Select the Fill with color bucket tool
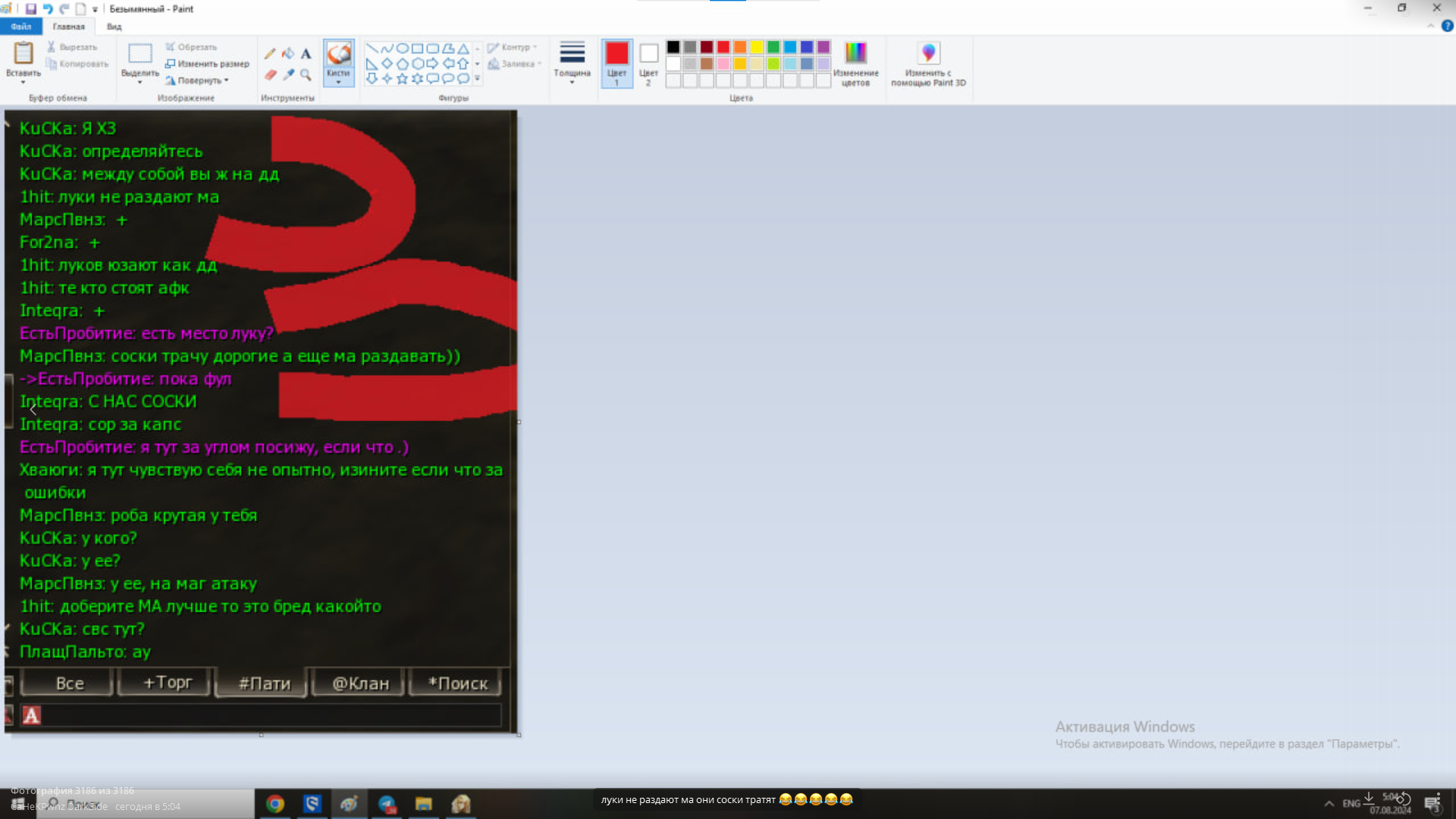 tap(288, 54)
